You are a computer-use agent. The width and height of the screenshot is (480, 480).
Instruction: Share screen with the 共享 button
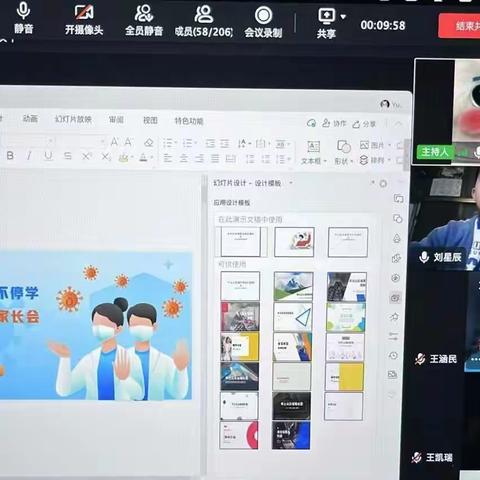tap(326, 23)
